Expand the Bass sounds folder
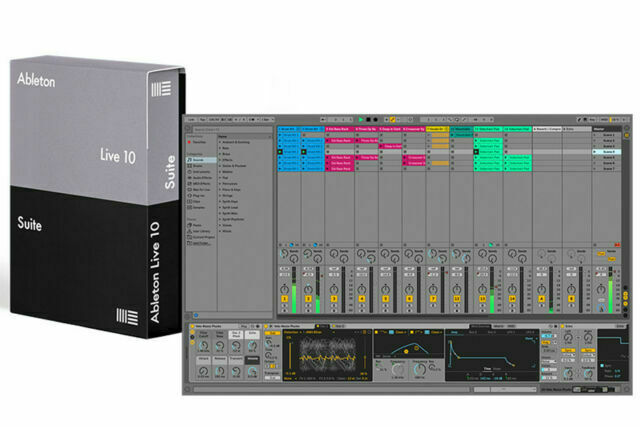Image resolution: width=640 pixels, height=427 pixels. (220, 148)
